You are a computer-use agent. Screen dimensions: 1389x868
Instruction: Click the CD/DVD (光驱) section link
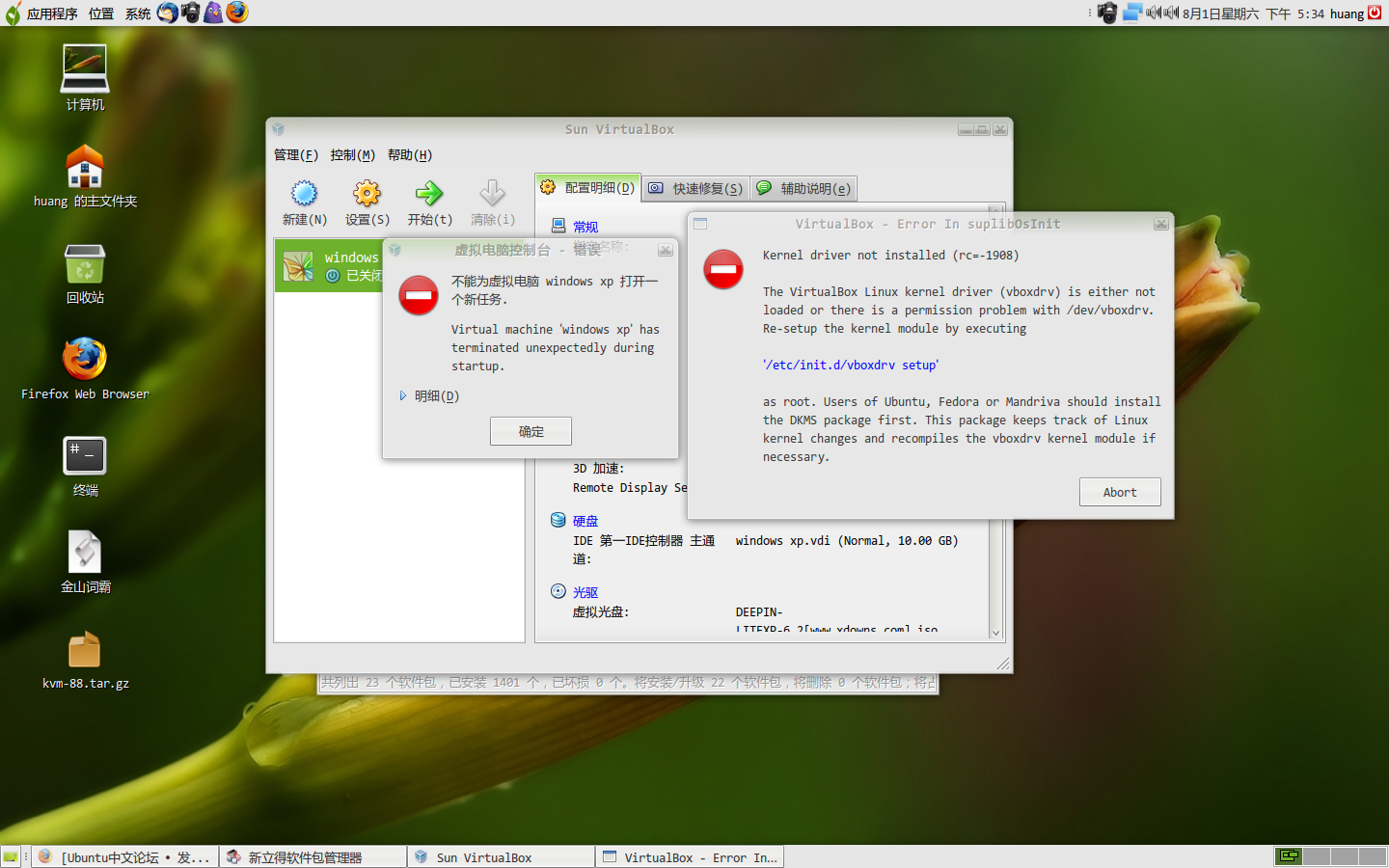586,592
